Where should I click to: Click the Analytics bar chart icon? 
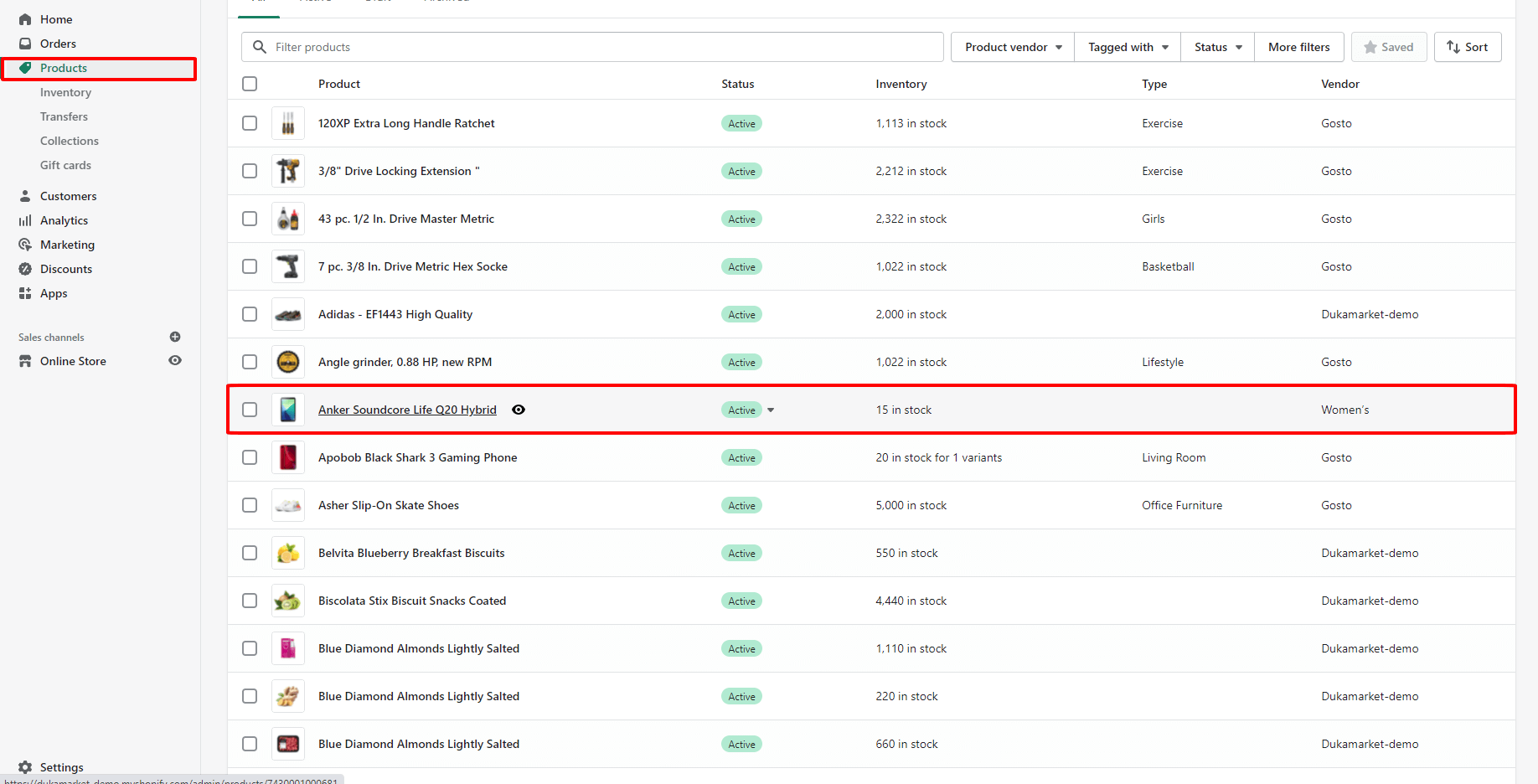point(25,220)
